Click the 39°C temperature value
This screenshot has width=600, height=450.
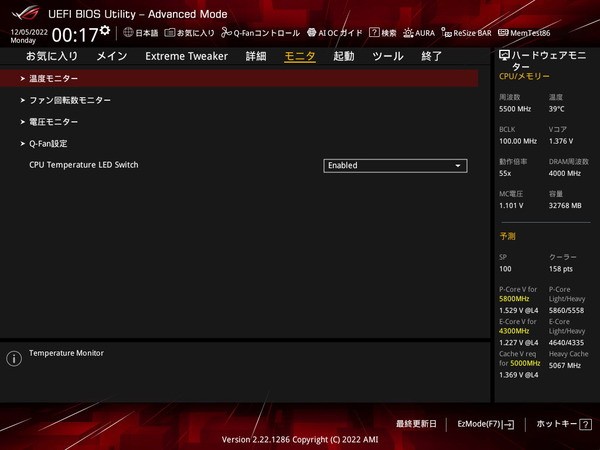[556, 109]
